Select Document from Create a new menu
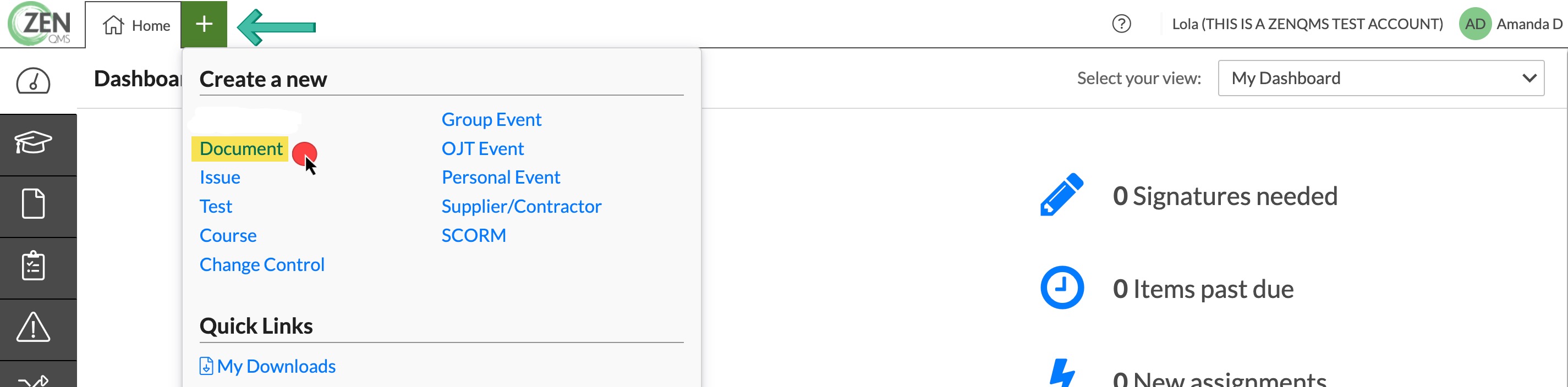This screenshot has height=387, width=1568. click(x=241, y=148)
